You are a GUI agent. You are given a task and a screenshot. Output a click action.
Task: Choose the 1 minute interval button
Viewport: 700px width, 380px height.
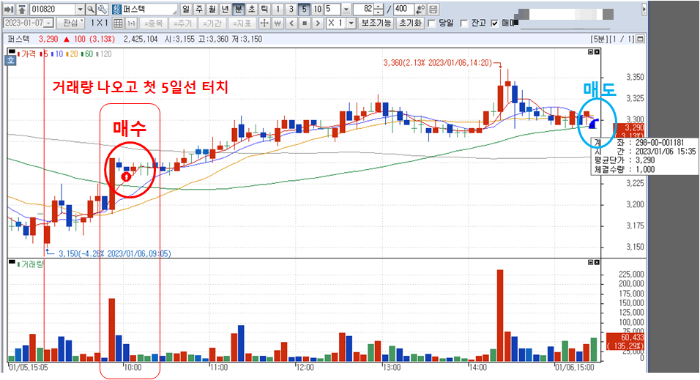pos(278,9)
